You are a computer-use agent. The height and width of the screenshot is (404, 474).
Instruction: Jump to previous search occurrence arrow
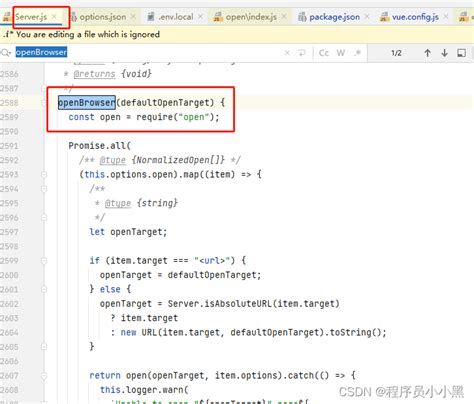(427, 53)
